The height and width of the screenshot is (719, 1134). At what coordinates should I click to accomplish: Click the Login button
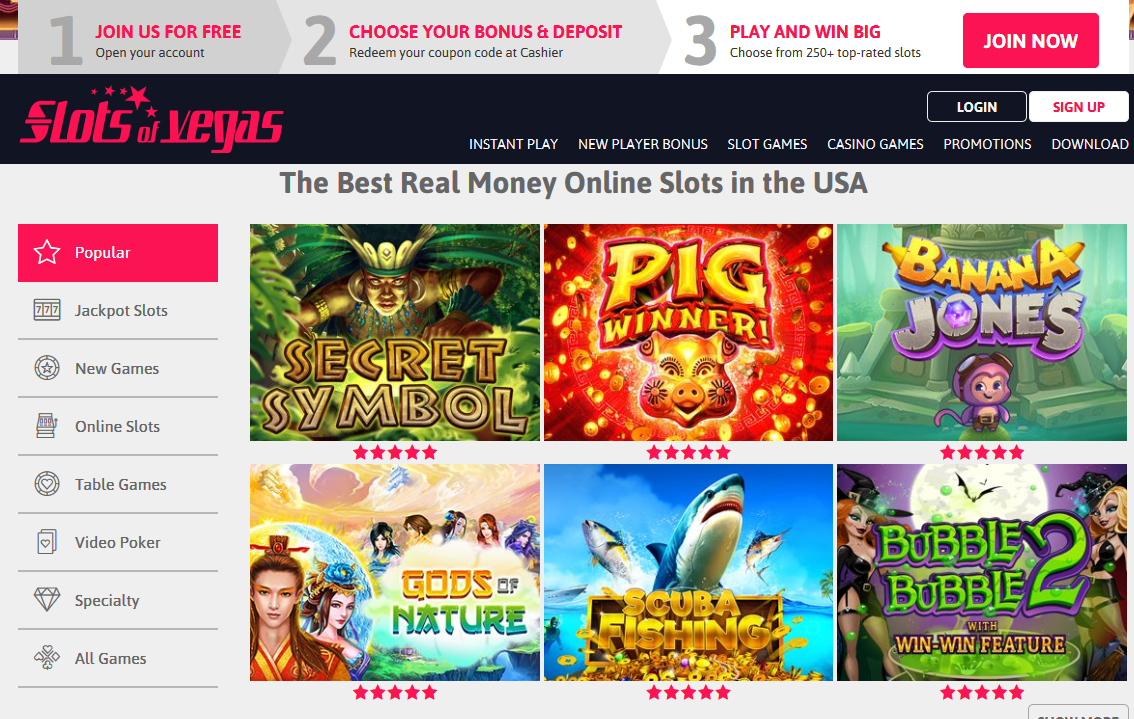click(976, 107)
